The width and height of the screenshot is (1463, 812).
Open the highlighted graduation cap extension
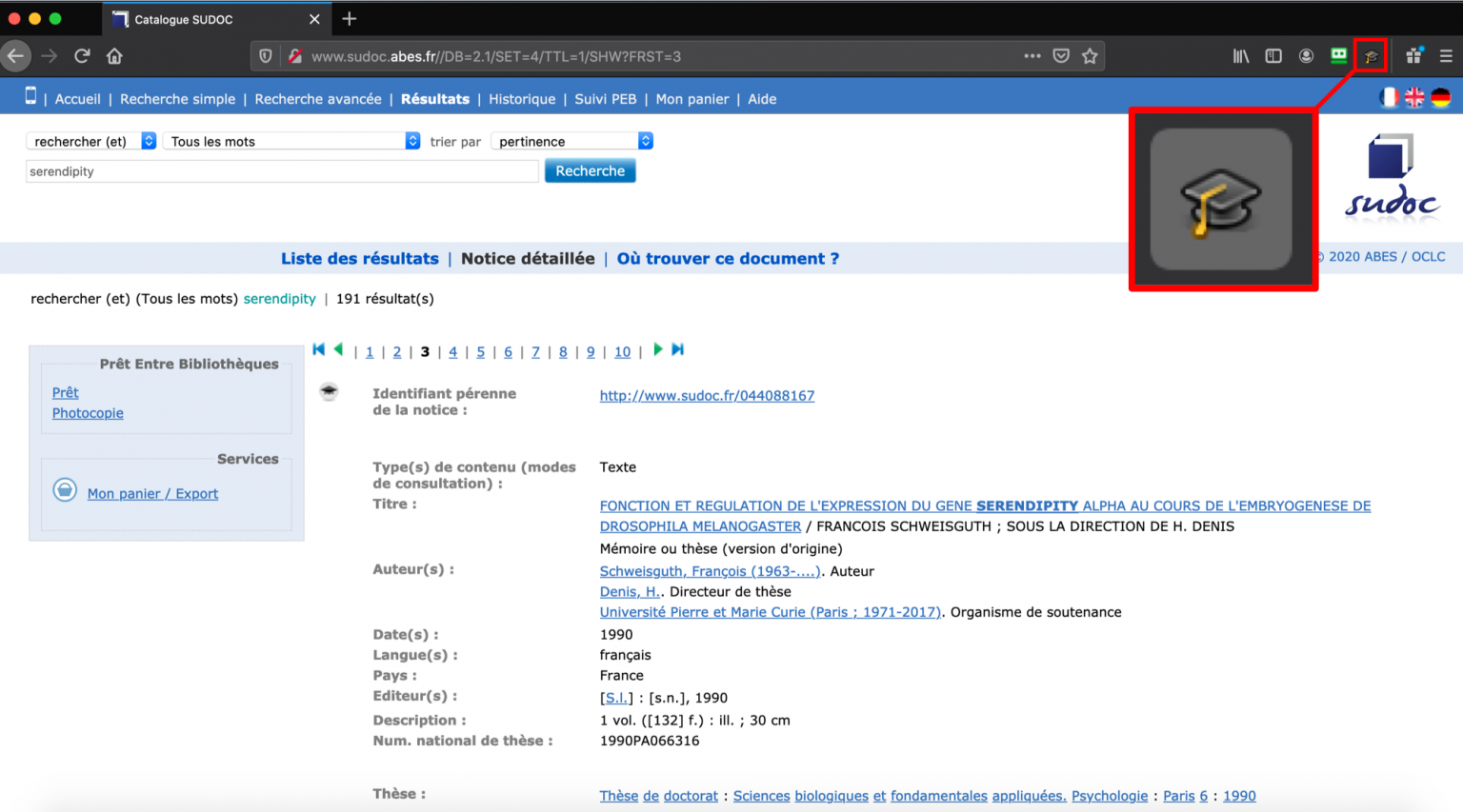coord(1371,55)
